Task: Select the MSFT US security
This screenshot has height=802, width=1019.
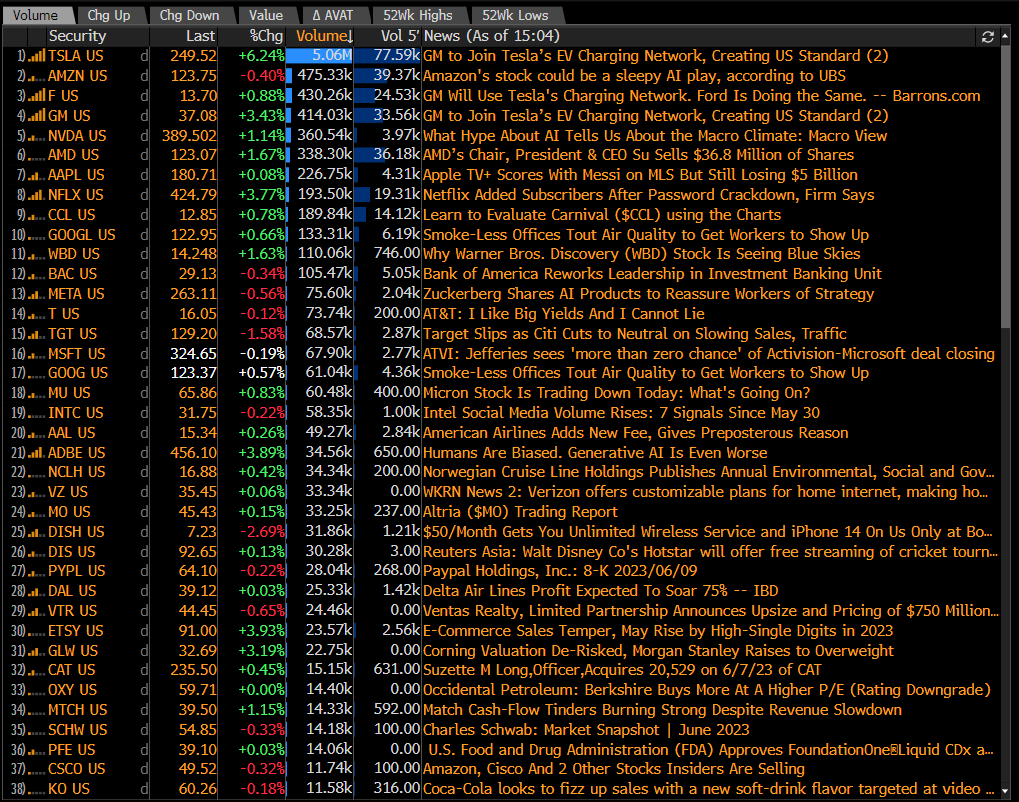Action: 76,354
